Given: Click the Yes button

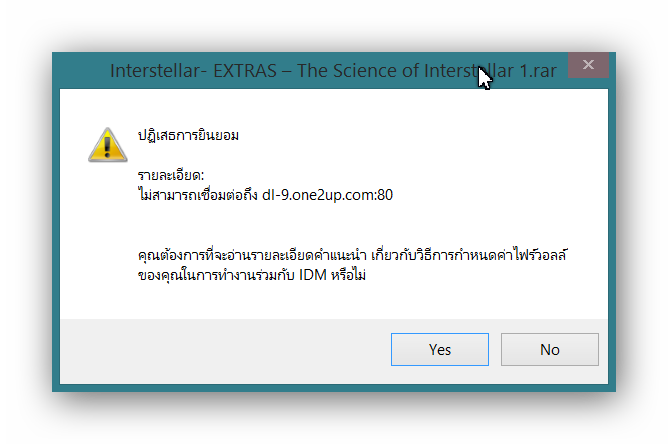Looking at the screenshot, I should point(440,349).
